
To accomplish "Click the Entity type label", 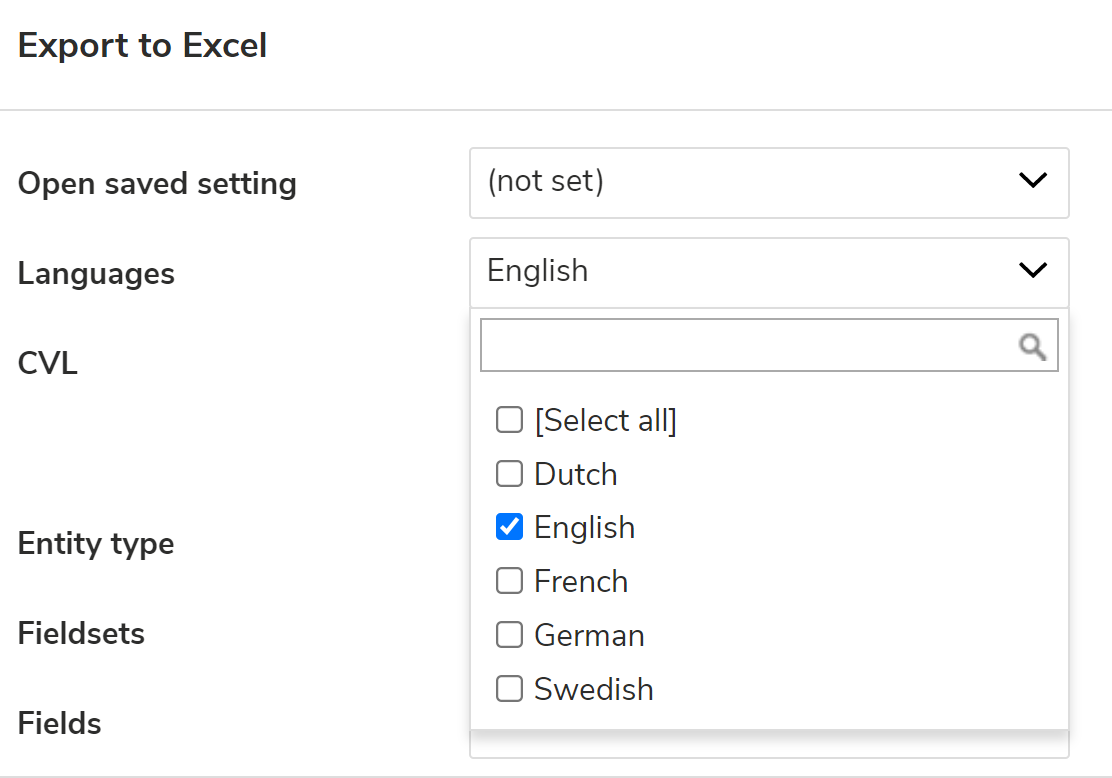I will (x=96, y=544).
